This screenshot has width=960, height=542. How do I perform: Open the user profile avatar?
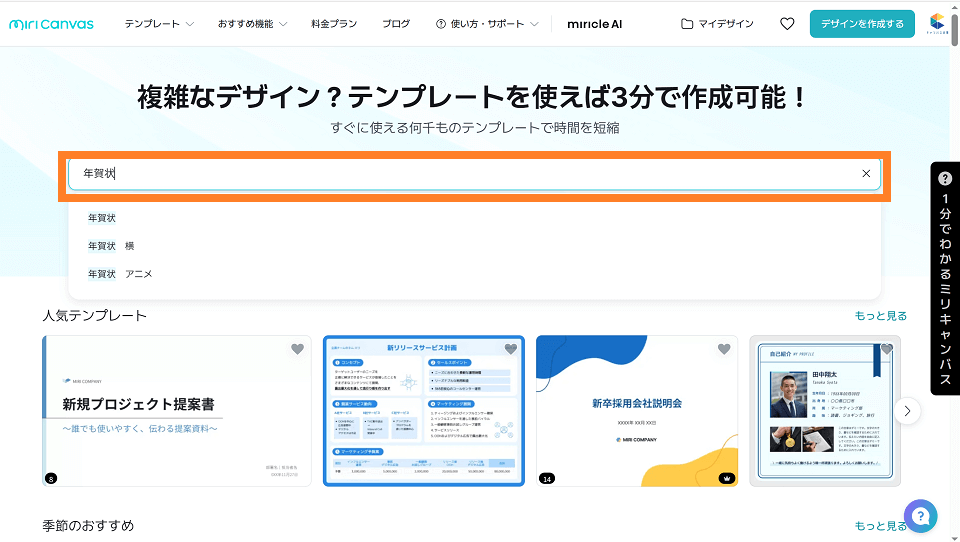937,24
